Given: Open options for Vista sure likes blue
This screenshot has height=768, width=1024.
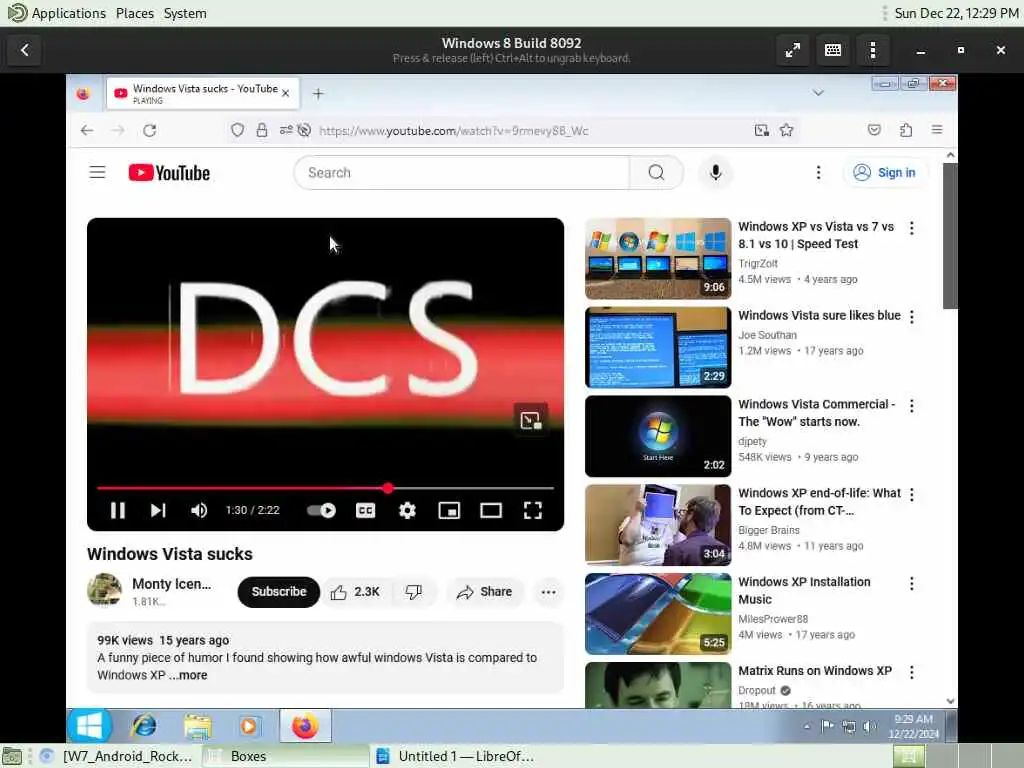Looking at the screenshot, I should click(x=912, y=317).
